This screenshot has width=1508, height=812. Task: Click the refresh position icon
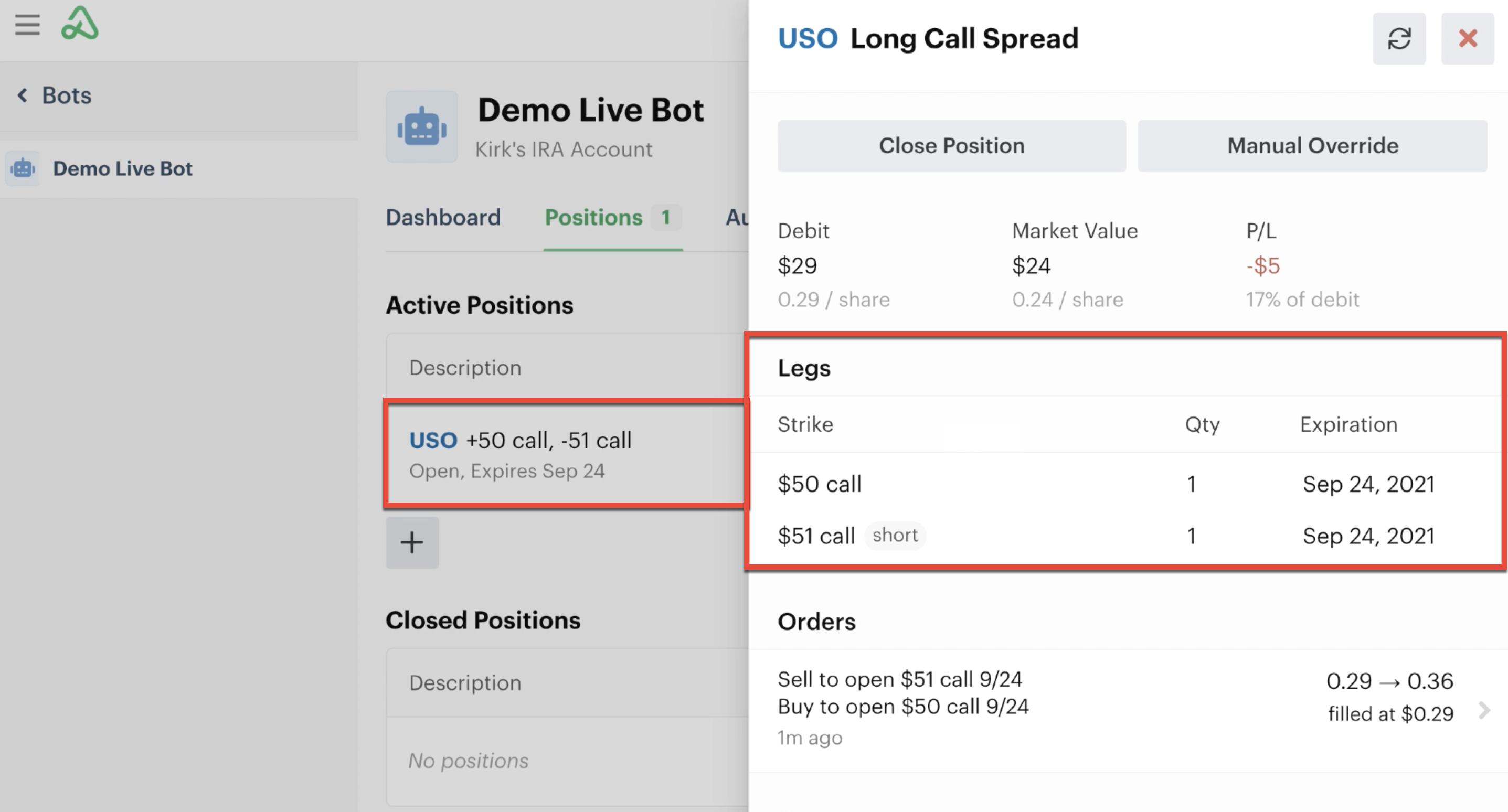[1399, 39]
